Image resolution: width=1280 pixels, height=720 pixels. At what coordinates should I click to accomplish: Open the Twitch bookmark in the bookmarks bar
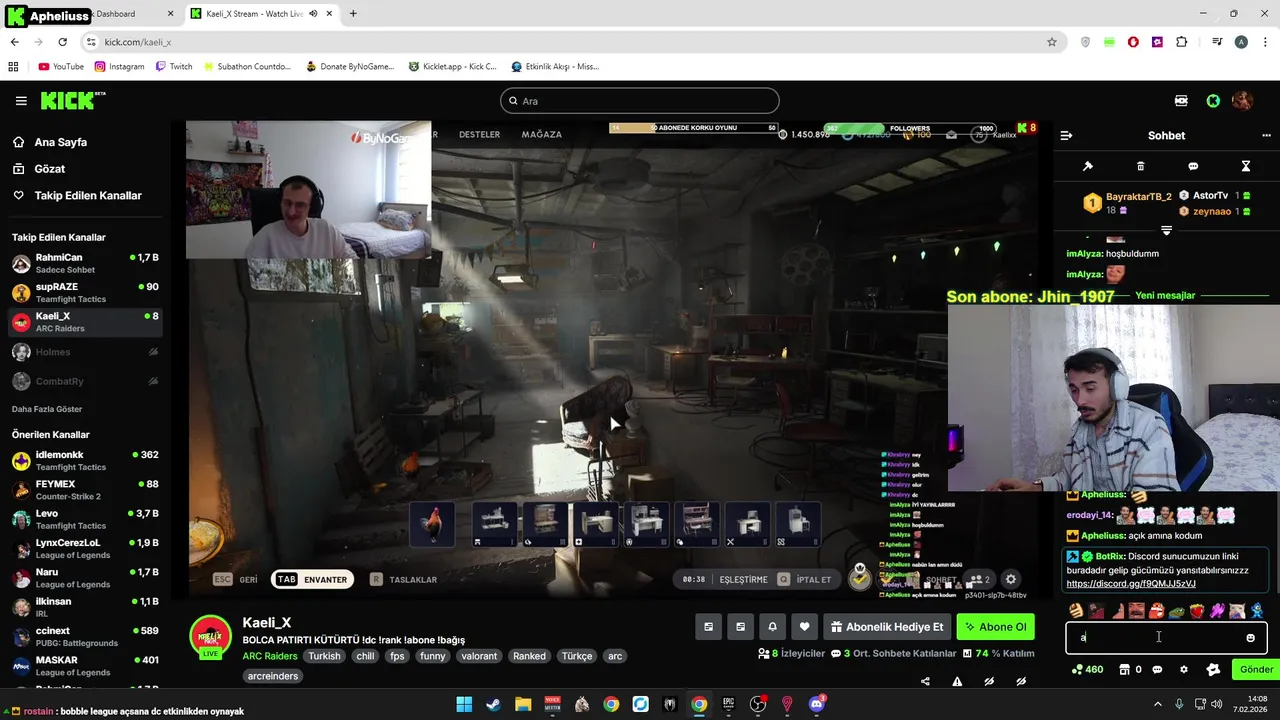pos(174,66)
